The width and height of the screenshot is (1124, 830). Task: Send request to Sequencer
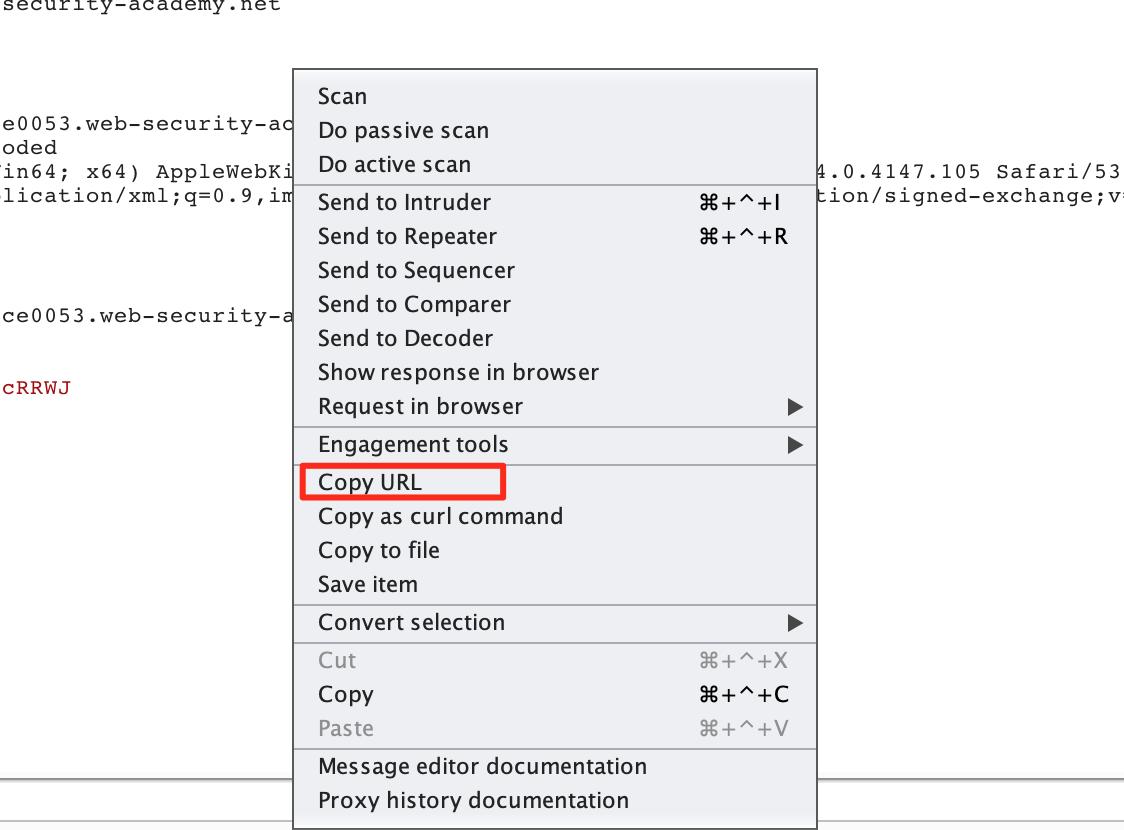[416, 271]
